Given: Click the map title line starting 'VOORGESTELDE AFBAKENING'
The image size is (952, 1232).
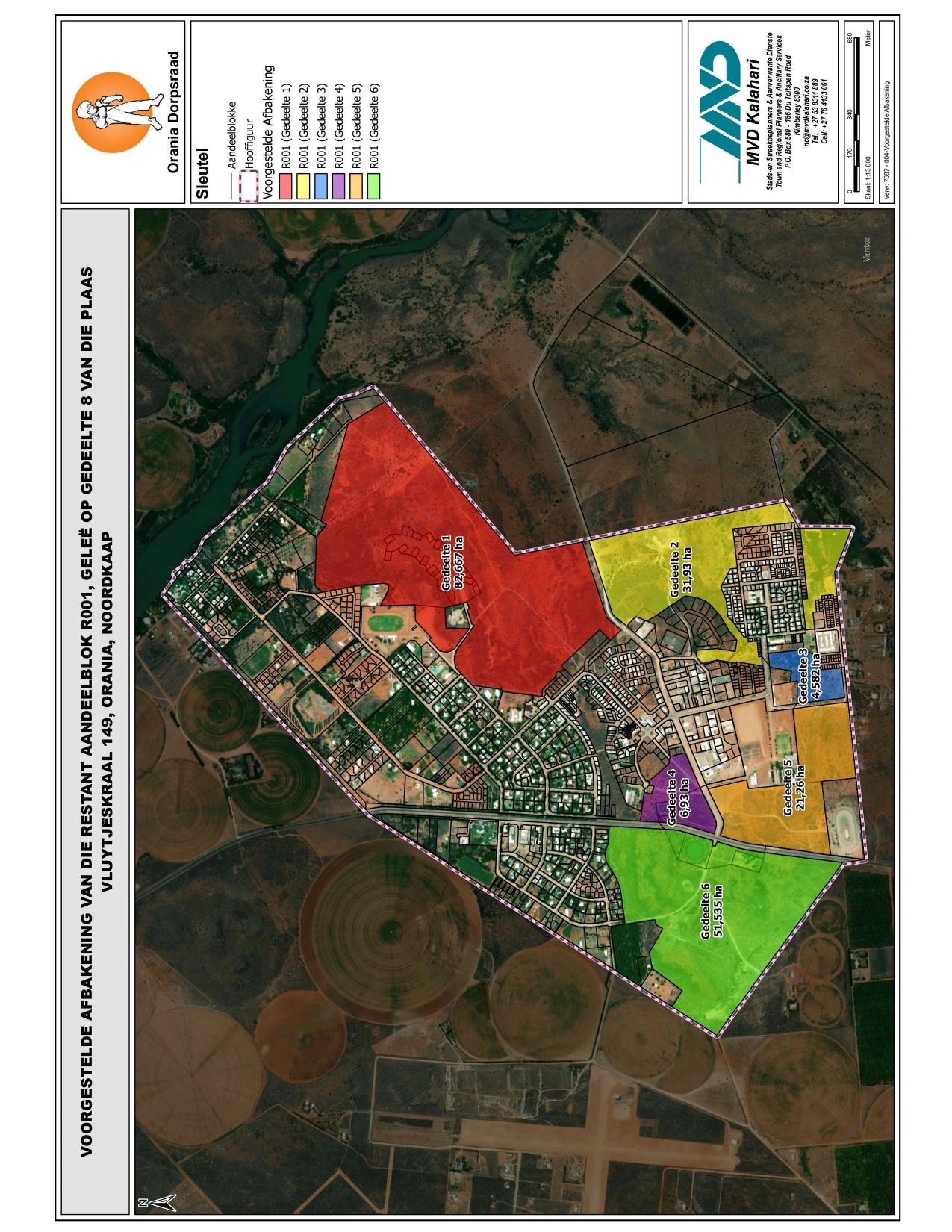Looking at the screenshot, I should (86, 710).
